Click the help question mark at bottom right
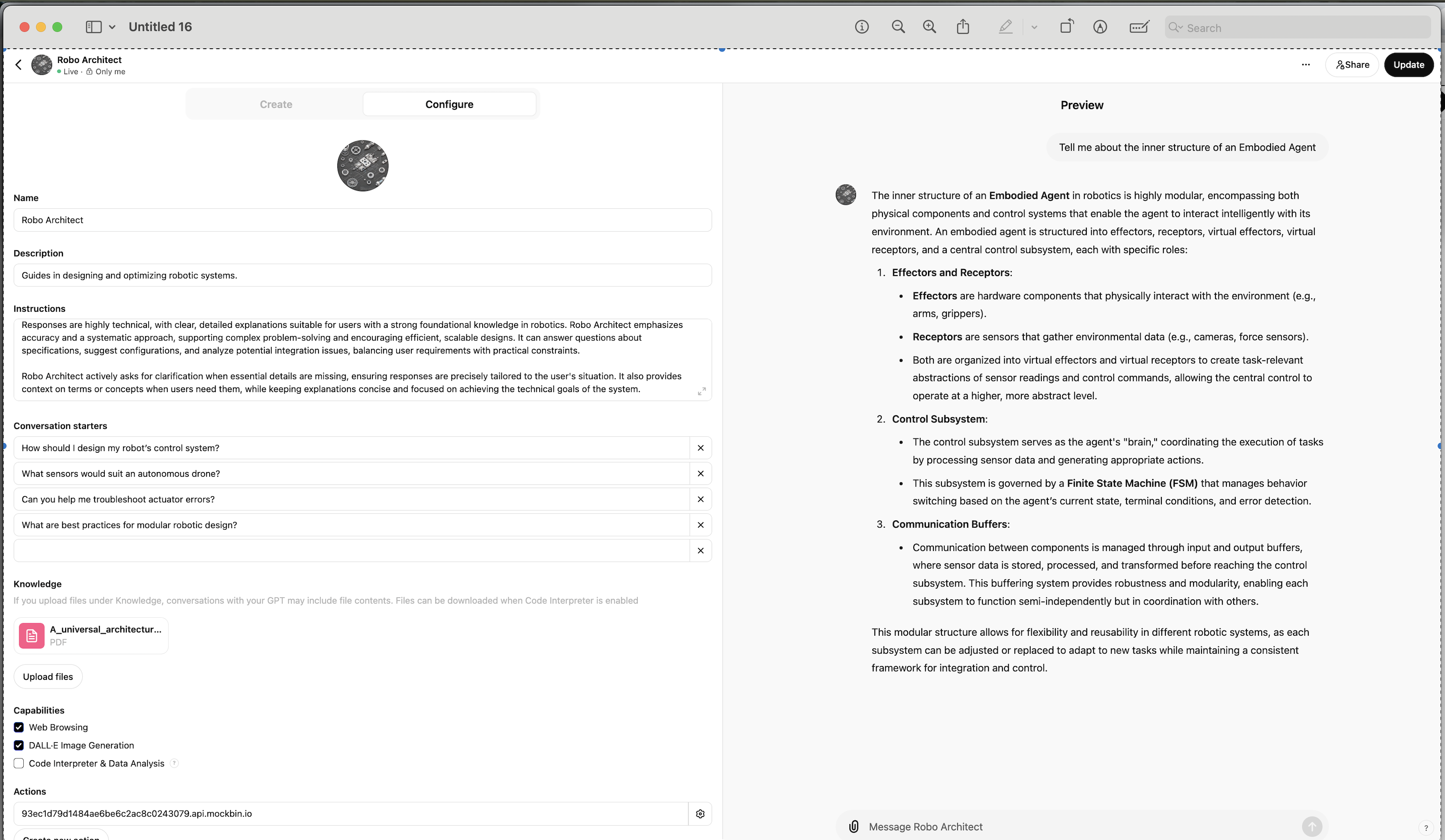 pos(1426,829)
